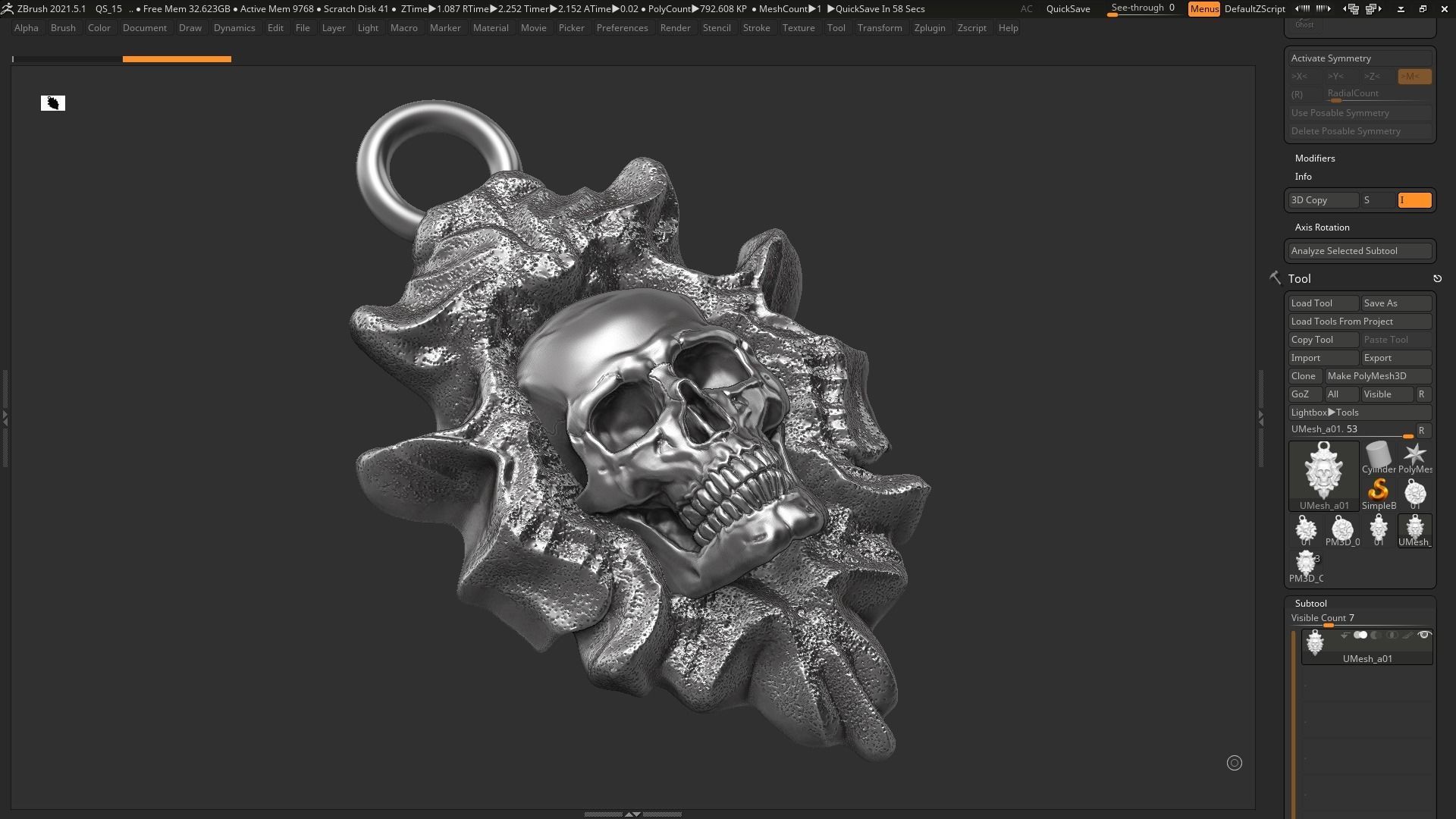Toggle X axis symmetry
The width and height of the screenshot is (1456, 819).
[1304, 77]
